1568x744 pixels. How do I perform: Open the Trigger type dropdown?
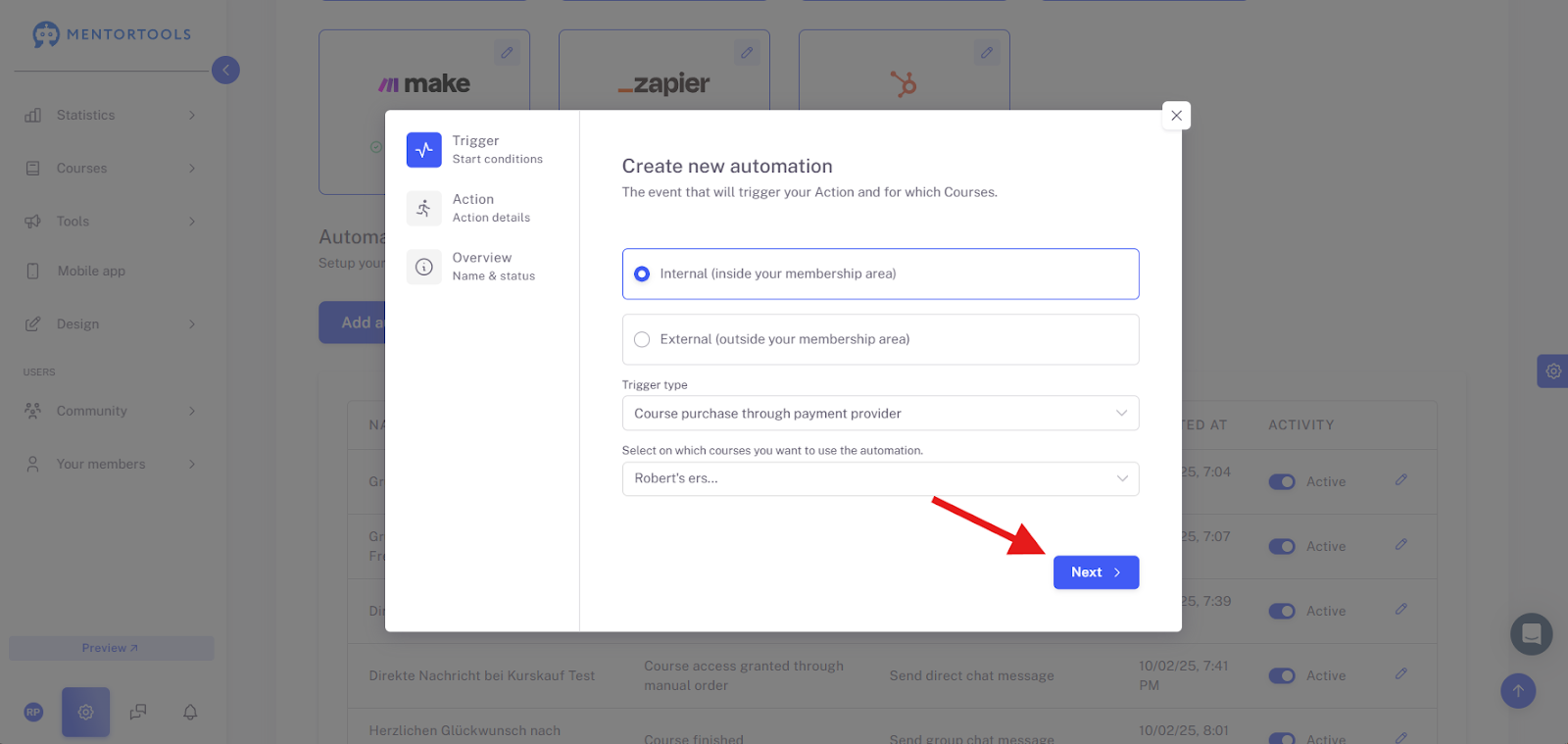(x=880, y=413)
